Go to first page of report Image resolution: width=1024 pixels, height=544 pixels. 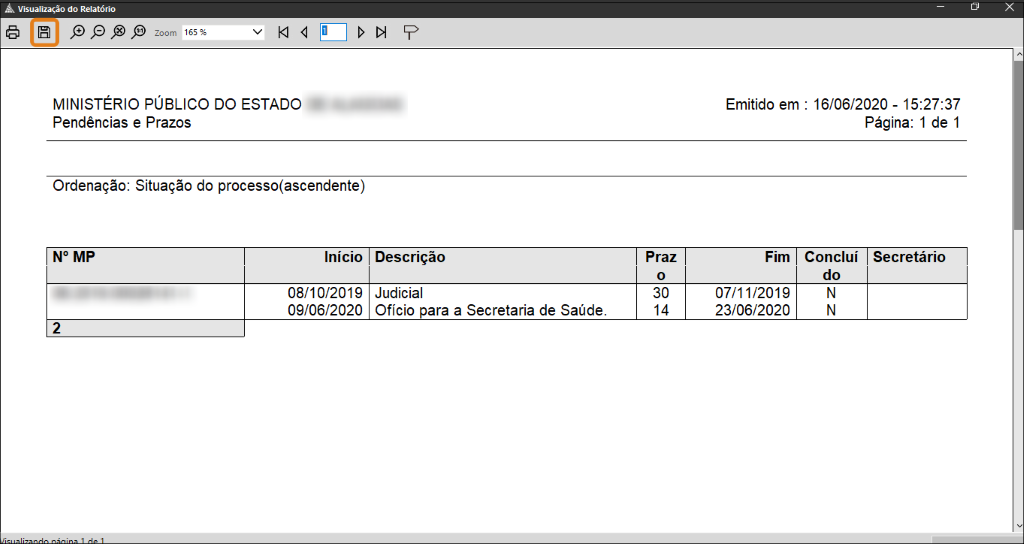click(283, 32)
